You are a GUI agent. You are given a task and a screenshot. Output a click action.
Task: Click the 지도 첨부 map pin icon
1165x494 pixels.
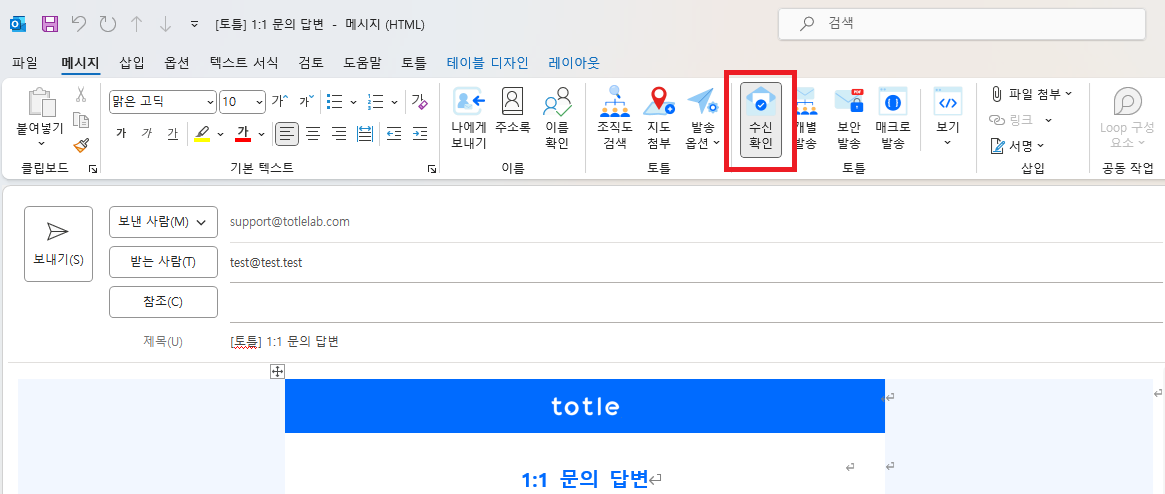(658, 102)
